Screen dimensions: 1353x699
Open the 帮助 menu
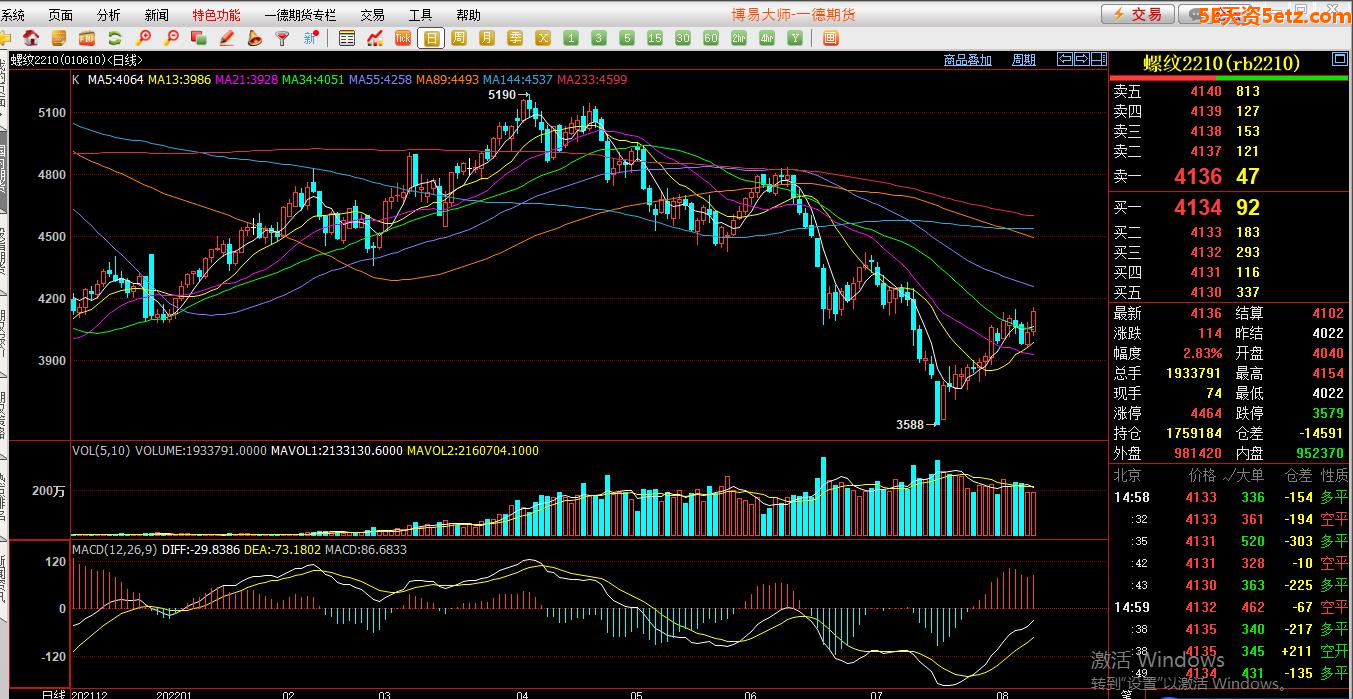[x=469, y=15]
